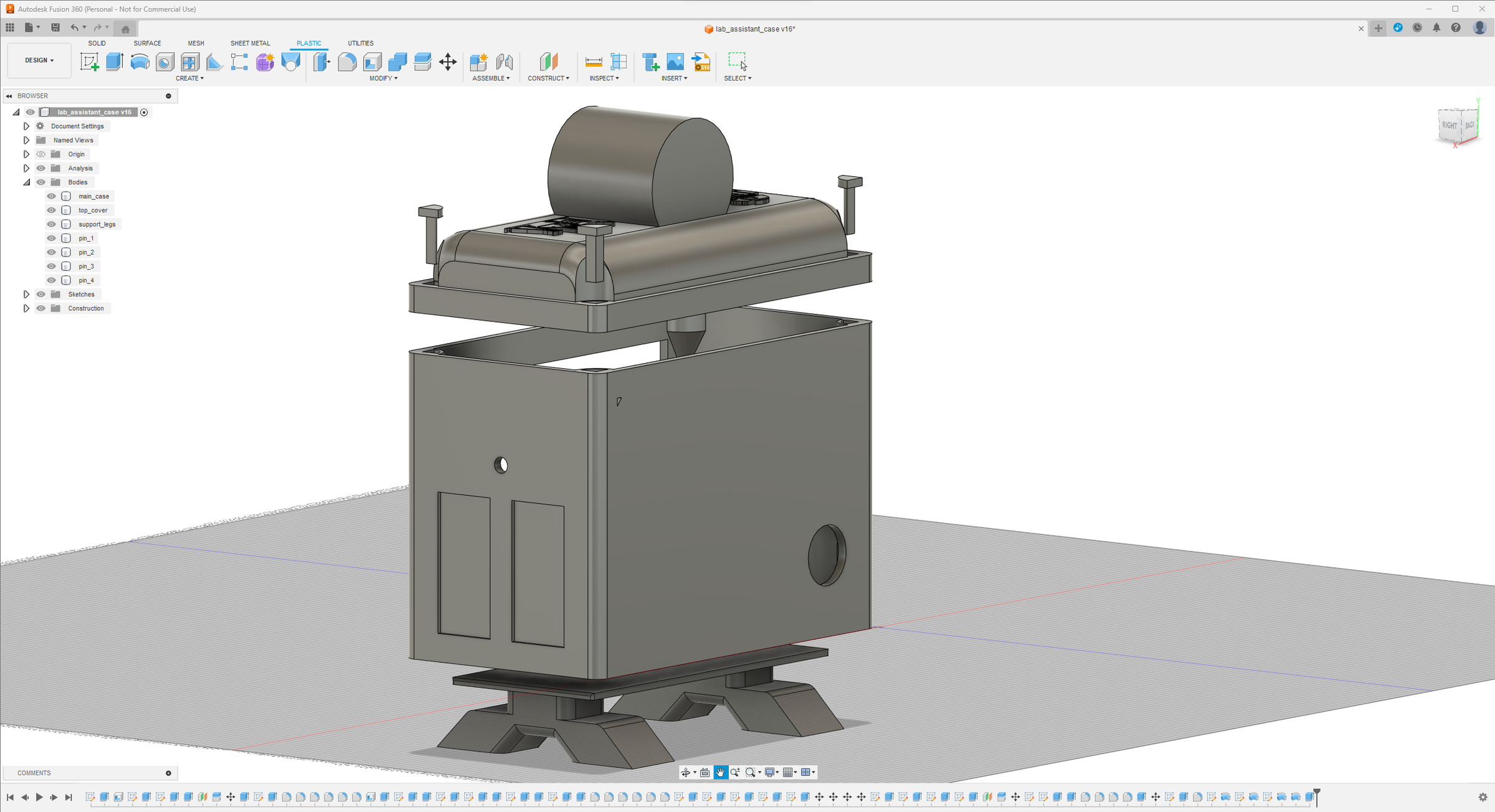Open the Measure tool under Inspect
This screenshot has height=812, width=1495.
pos(593,62)
